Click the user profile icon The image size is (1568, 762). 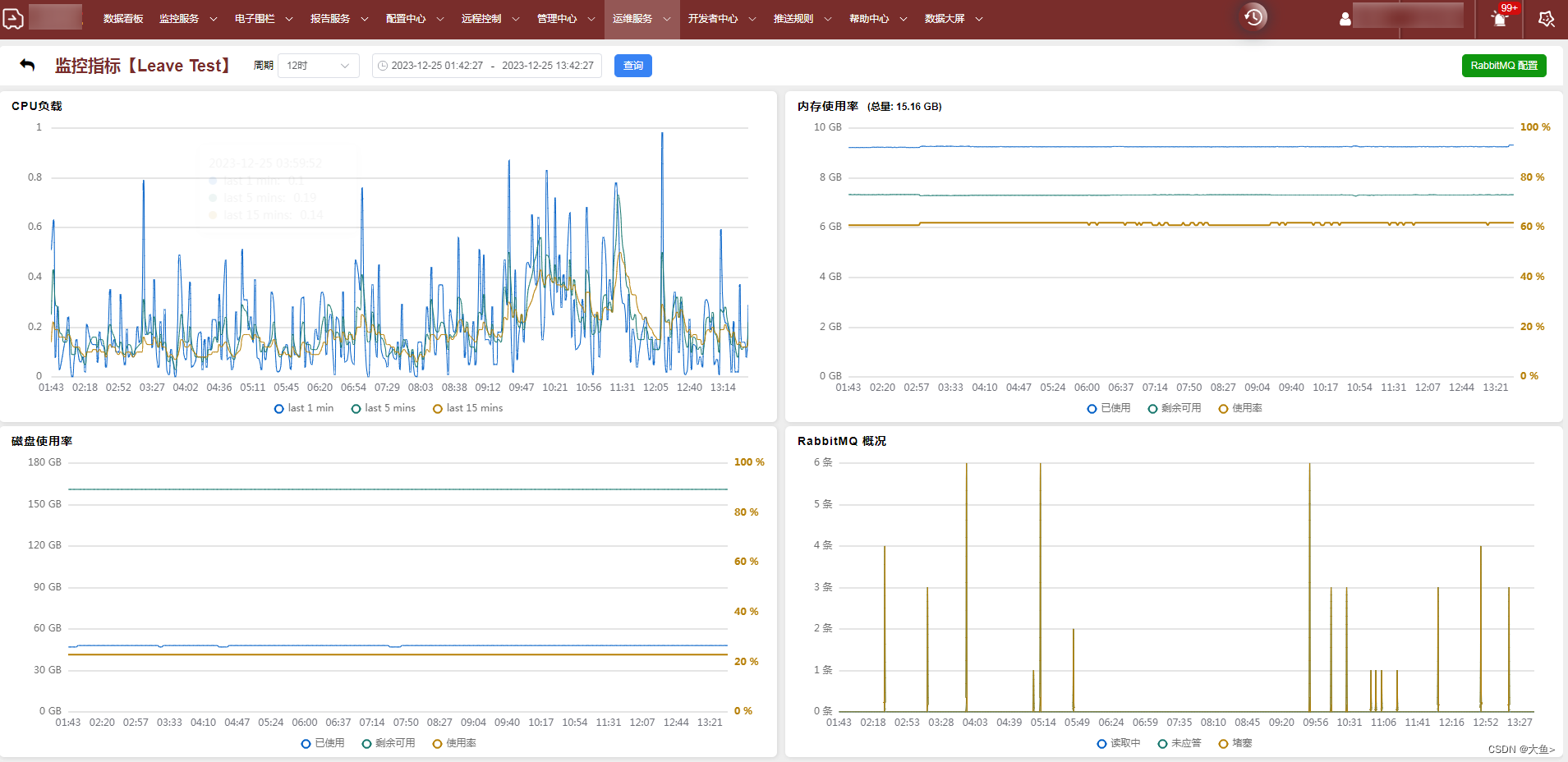click(1345, 18)
